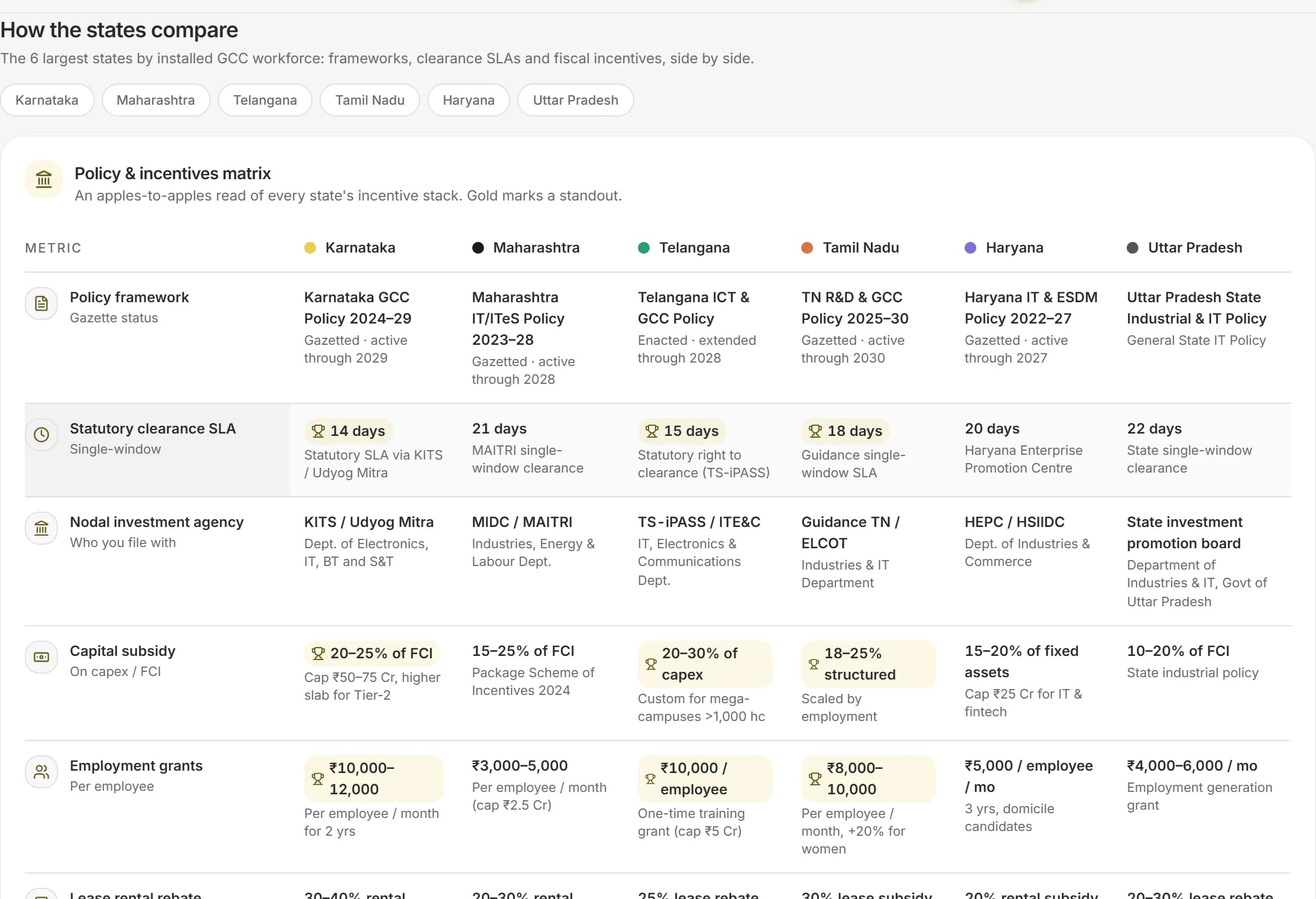Image resolution: width=1316 pixels, height=899 pixels.
Task: Select the Haryana filter chip
Action: click(x=469, y=101)
